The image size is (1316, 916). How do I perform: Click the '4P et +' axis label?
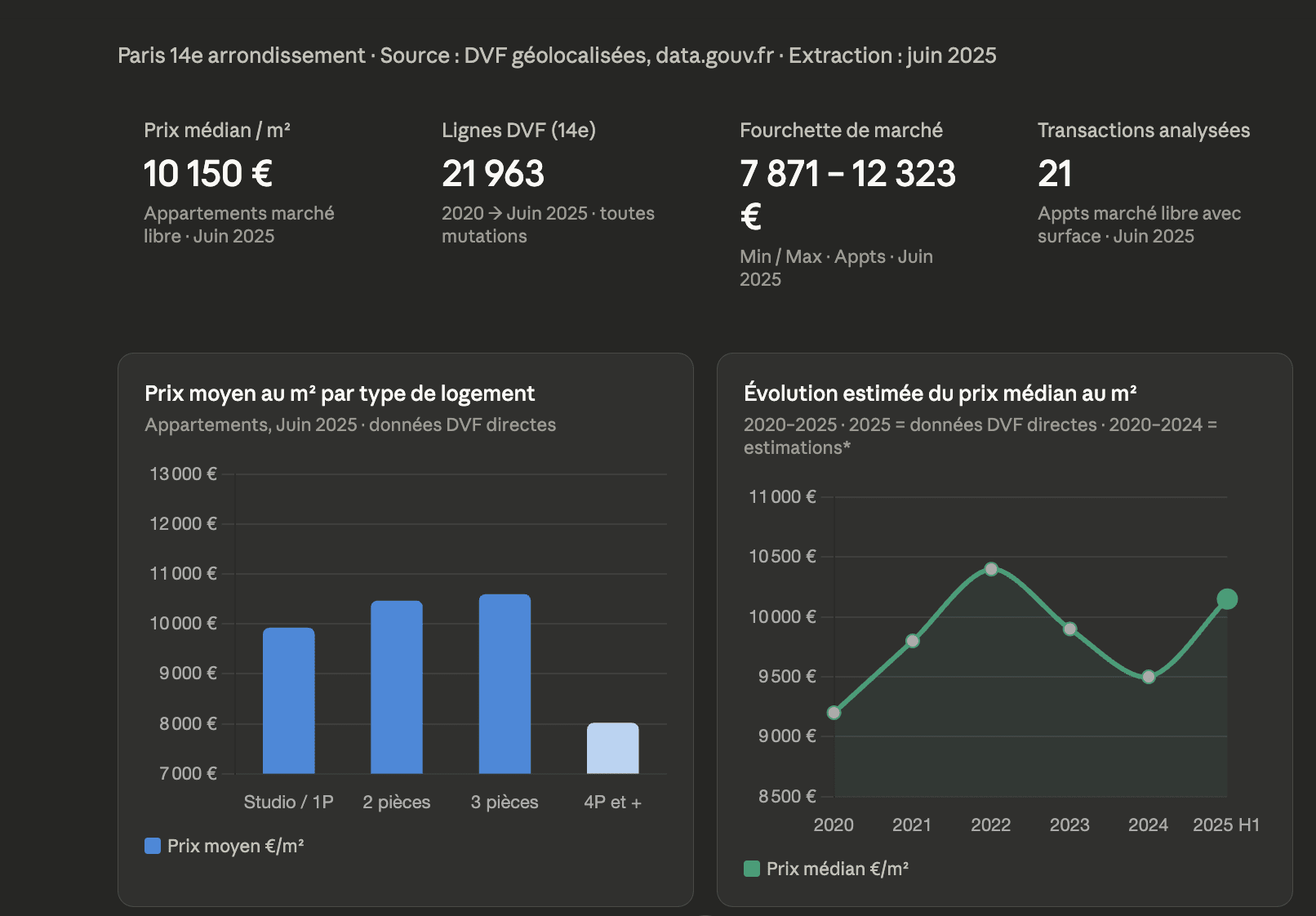613,802
